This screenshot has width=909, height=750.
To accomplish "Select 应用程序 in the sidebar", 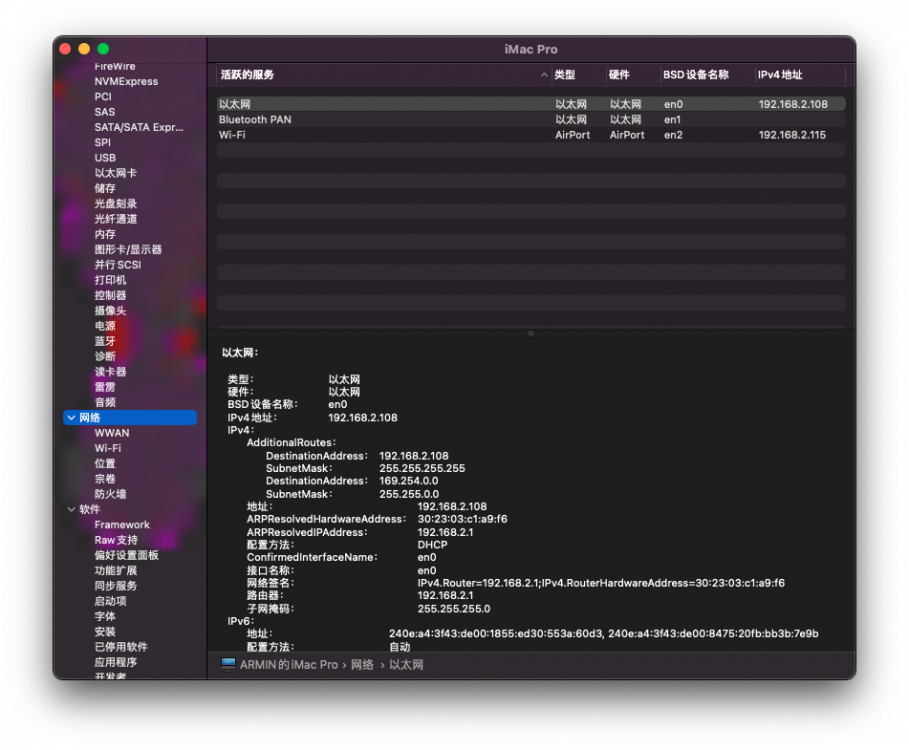I will [115, 662].
